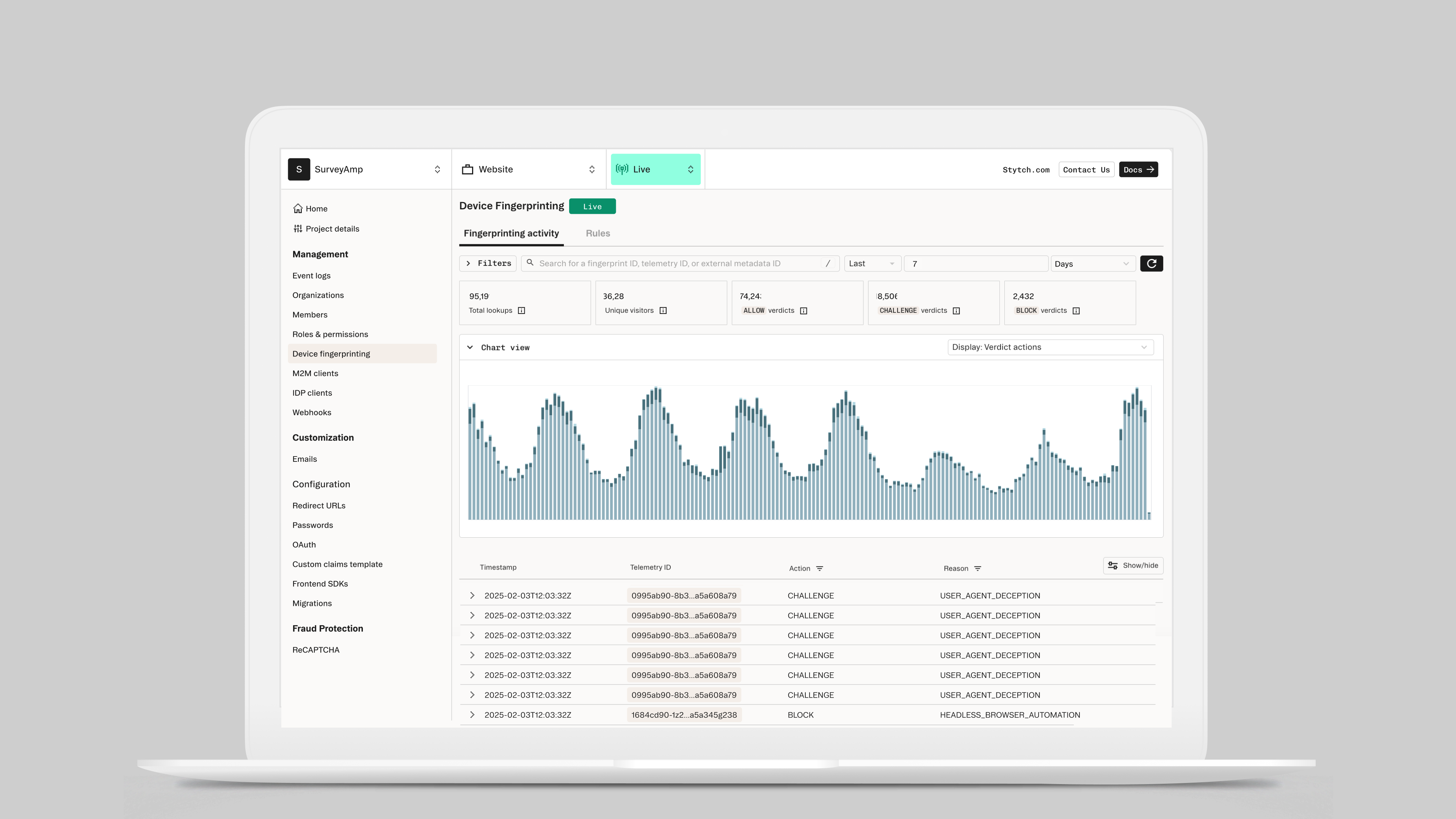Viewport: 1456px width, 819px height.
Task: Click the Project details sliders icon
Action: [298, 228]
